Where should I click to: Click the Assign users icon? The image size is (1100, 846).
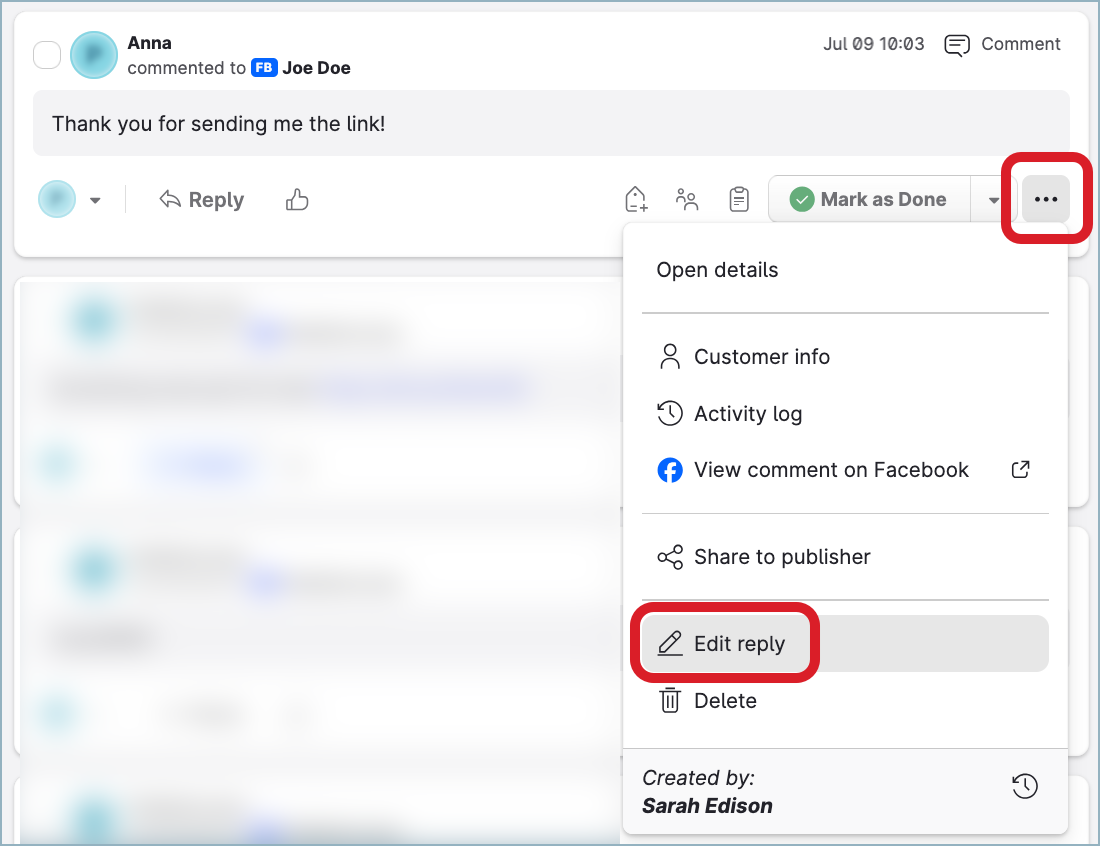(x=687, y=199)
